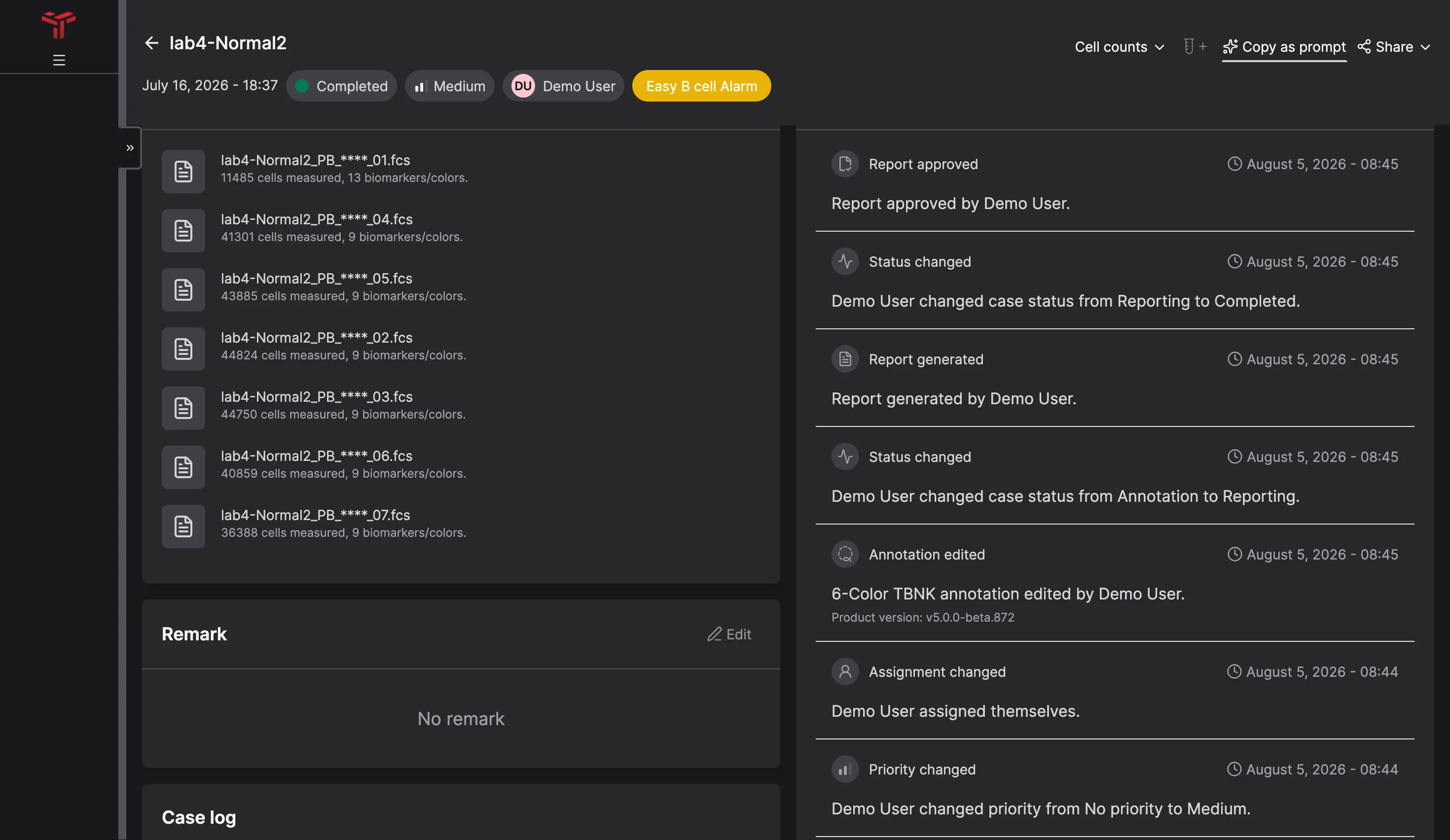Click 'Product version: v5.0.0-beta.872' text
The height and width of the screenshot is (840, 1450).
922,618
